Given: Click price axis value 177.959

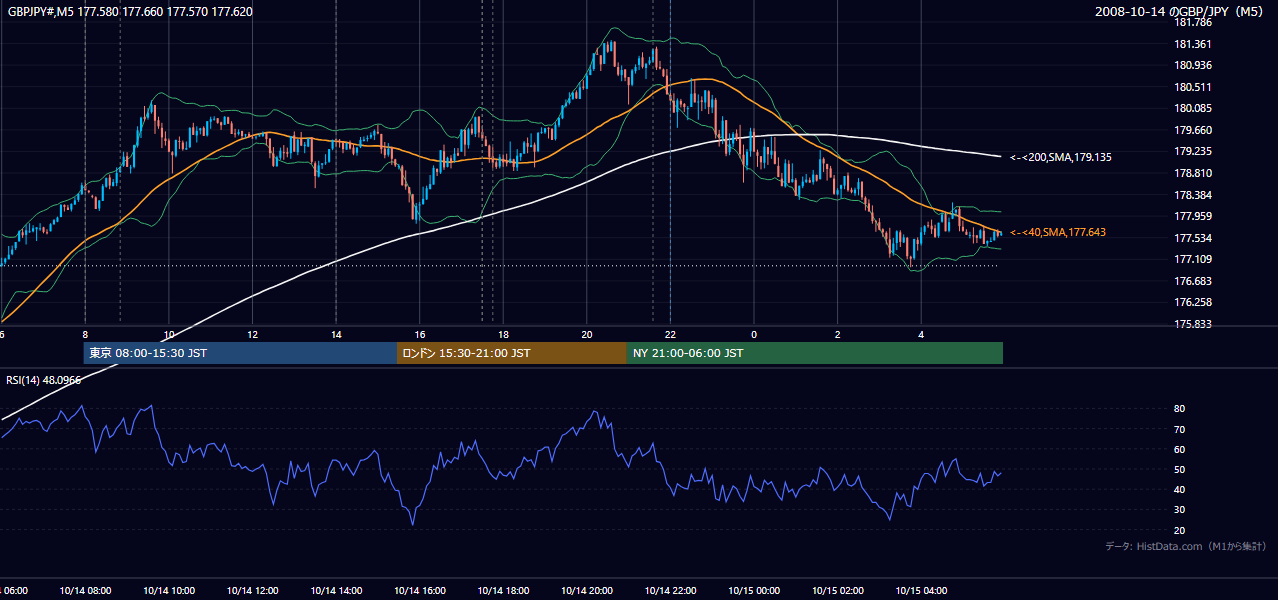Looking at the screenshot, I should 1194,216.
